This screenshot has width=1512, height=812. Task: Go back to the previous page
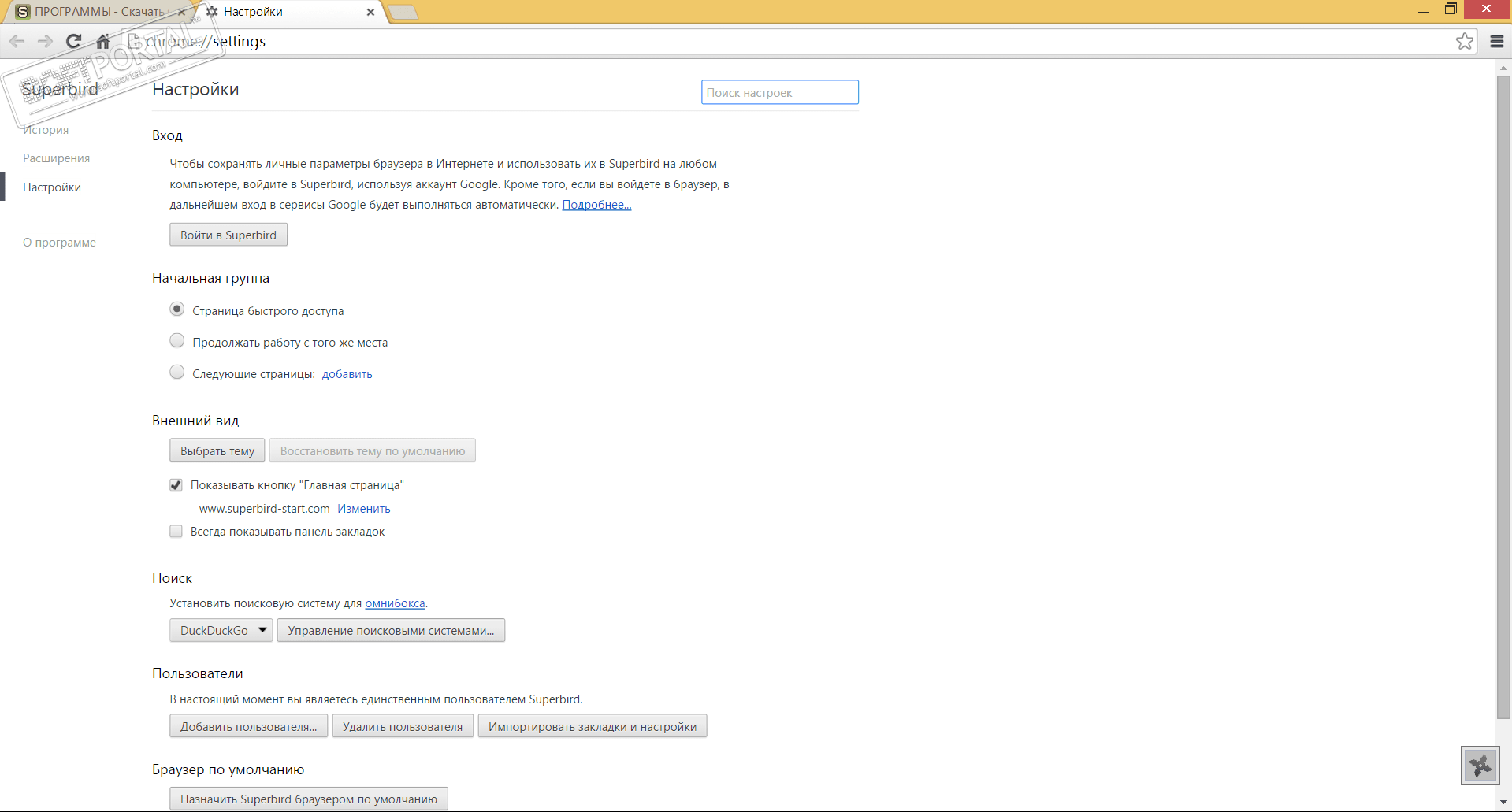coord(17,41)
